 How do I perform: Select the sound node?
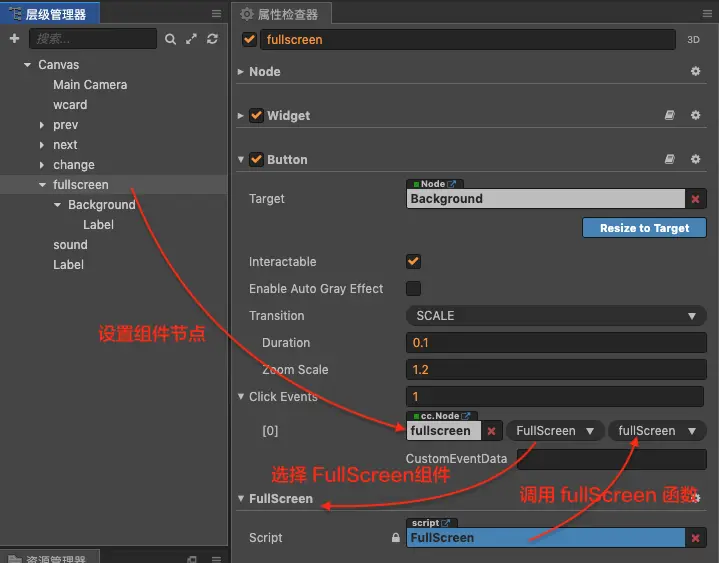click(70, 245)
